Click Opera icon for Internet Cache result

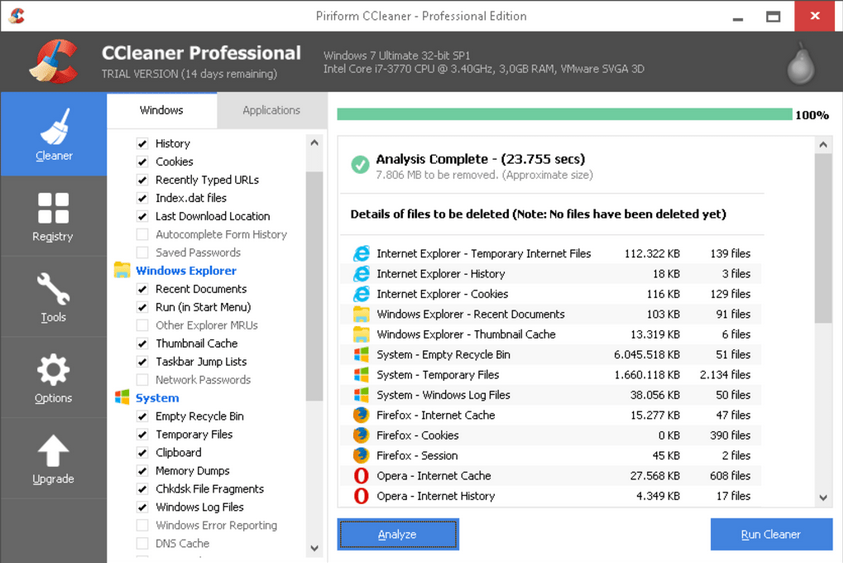361,475
